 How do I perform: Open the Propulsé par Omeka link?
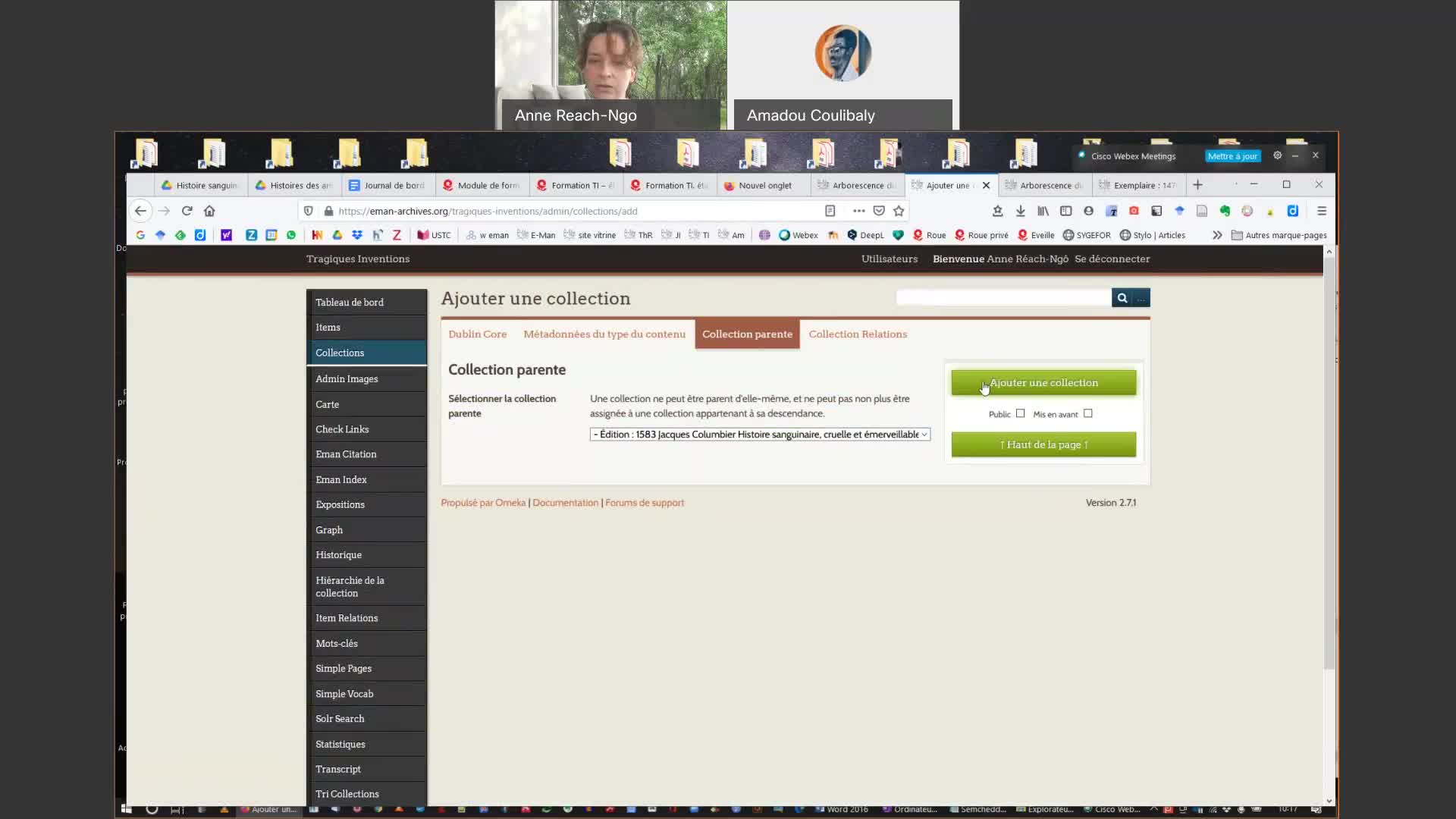[x=483, y=503]
